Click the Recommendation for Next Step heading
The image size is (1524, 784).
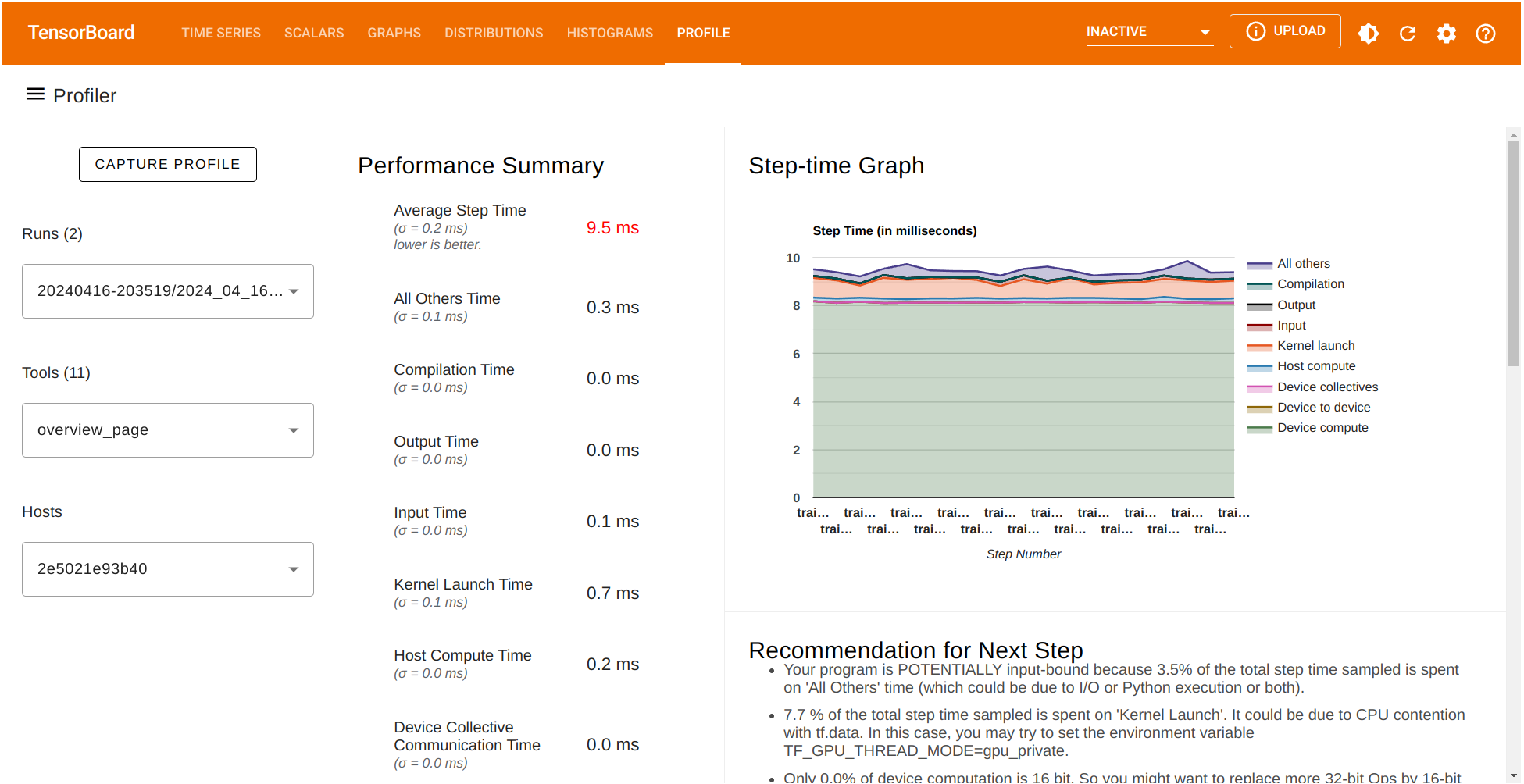pyautogui.click(x=915, y=650)
